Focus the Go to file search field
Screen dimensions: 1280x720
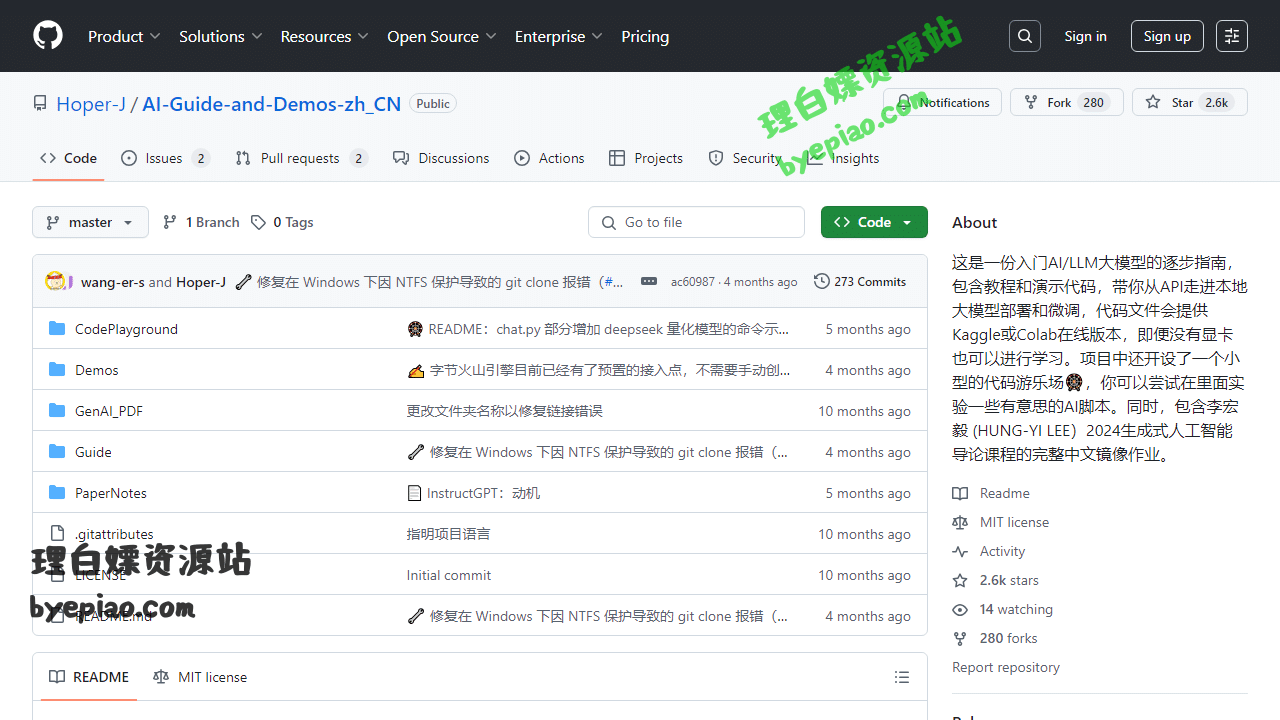click(696, 222)
